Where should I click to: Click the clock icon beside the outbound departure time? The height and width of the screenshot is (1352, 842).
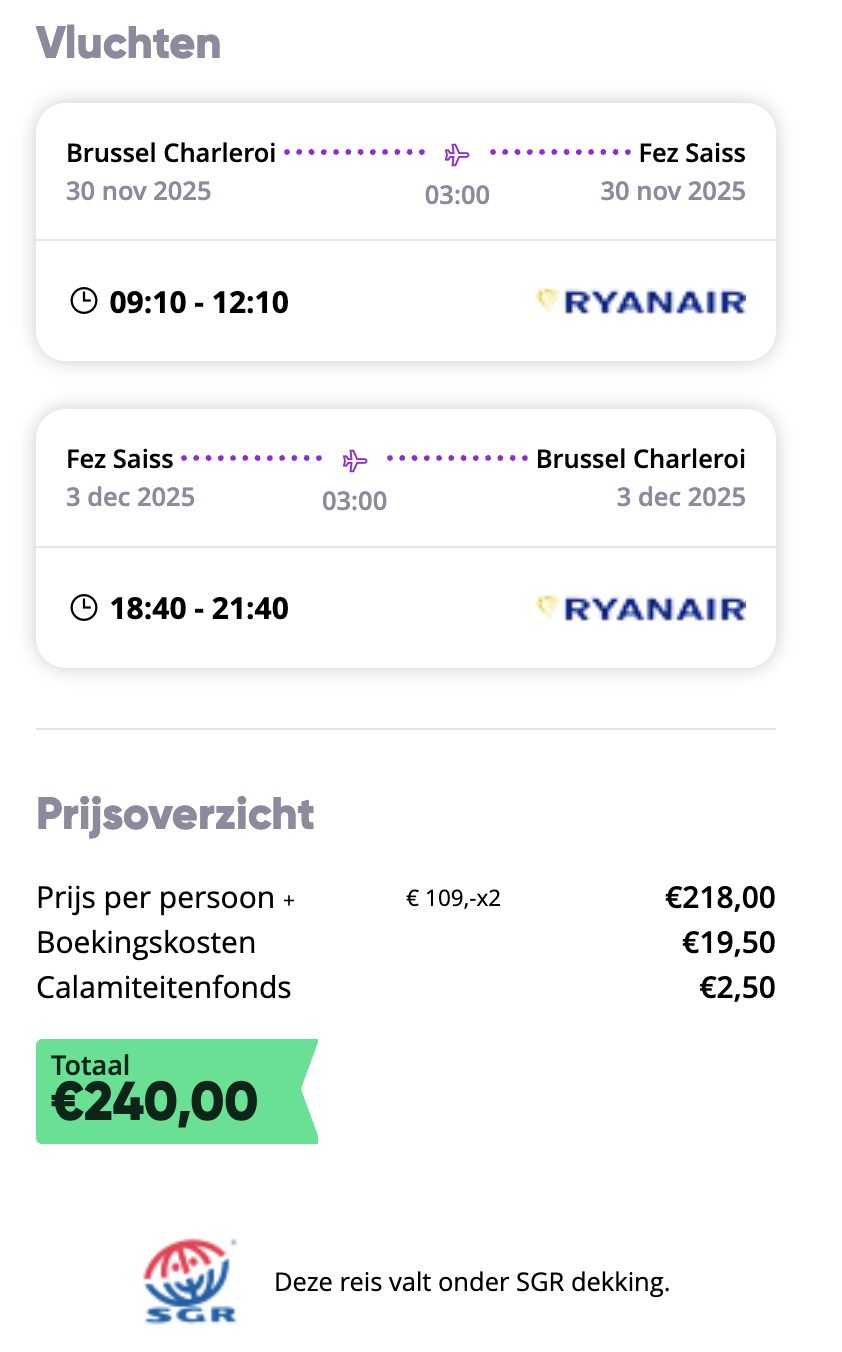point(83,300)
